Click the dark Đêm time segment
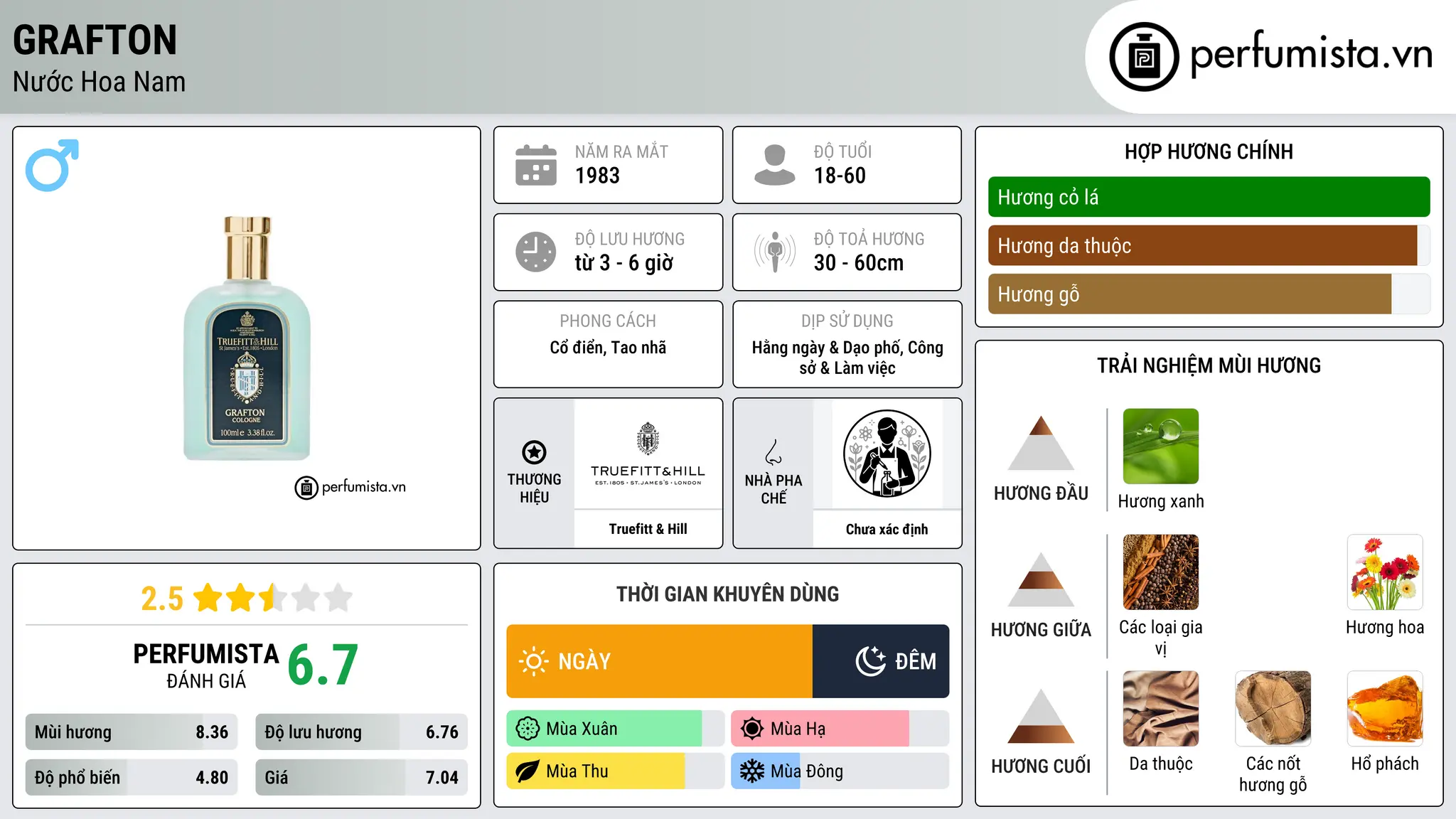The image size is (1456, 819). (x=881, y=661)
